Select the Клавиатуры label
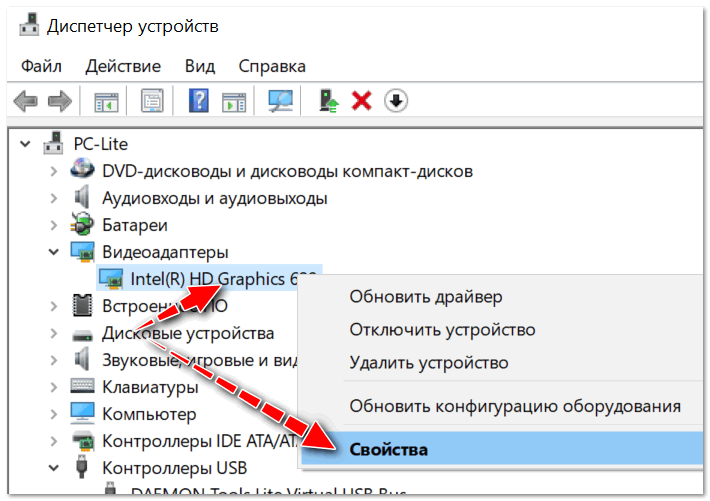710x501 pixels. tap(150, 387)
